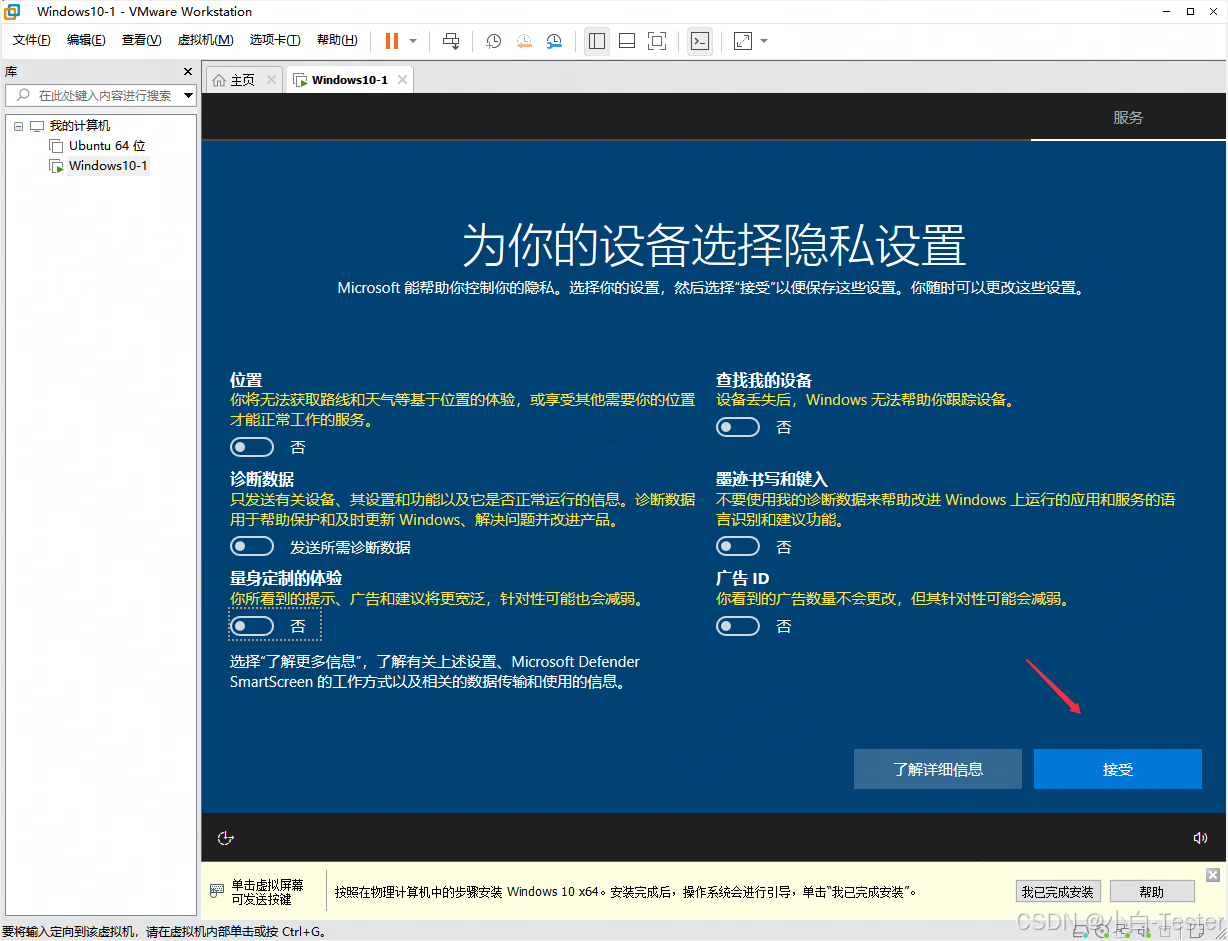
Task: Open the dropdown next to the pause button
Action: tap(413, 41)
